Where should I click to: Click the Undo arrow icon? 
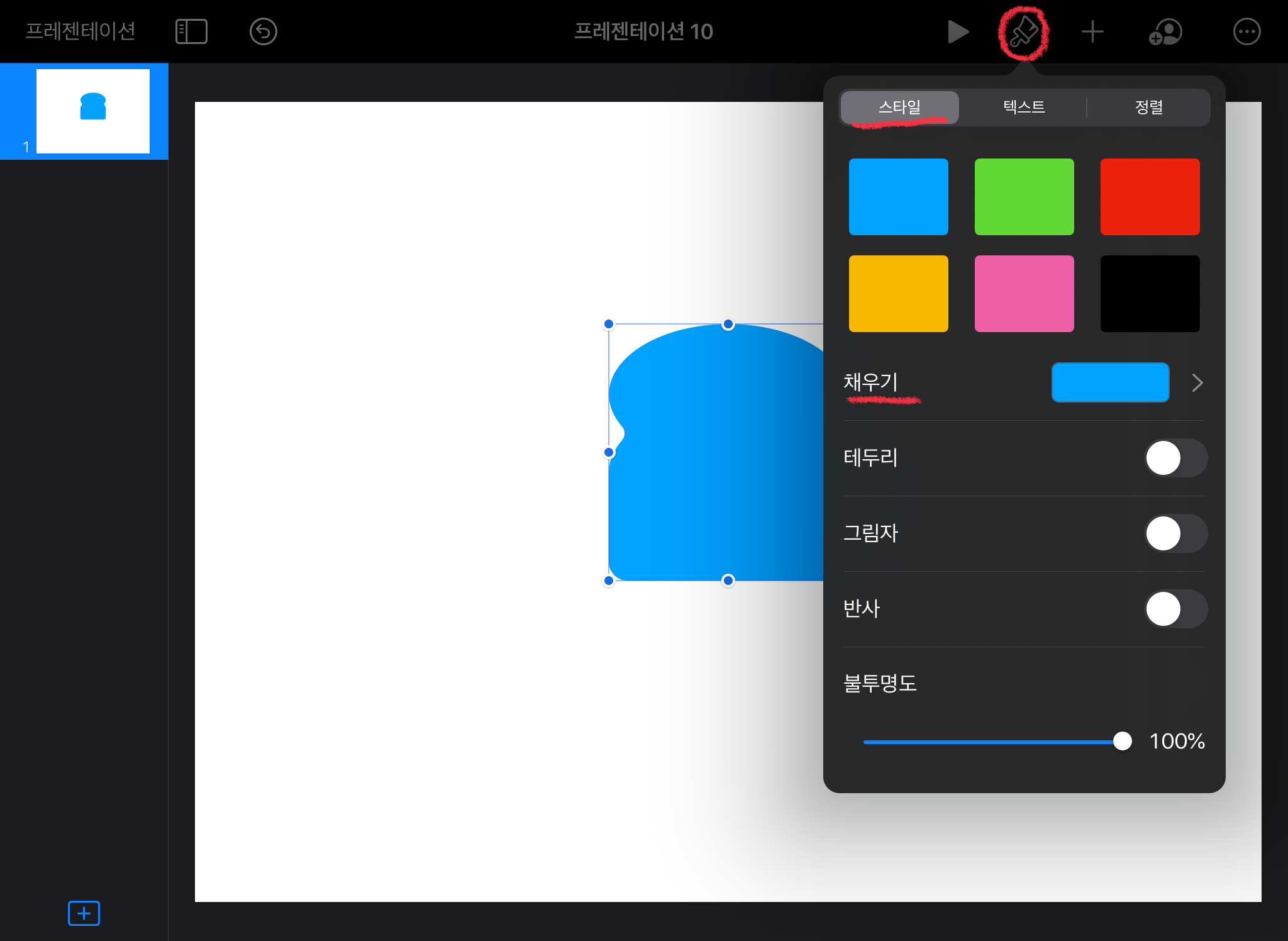(263, 31)
